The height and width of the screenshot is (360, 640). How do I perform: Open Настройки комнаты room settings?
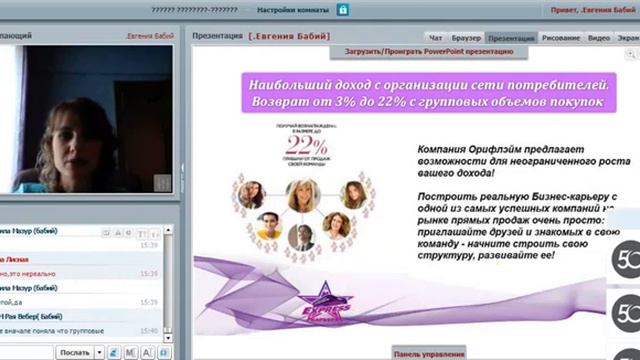coord(293,10)
